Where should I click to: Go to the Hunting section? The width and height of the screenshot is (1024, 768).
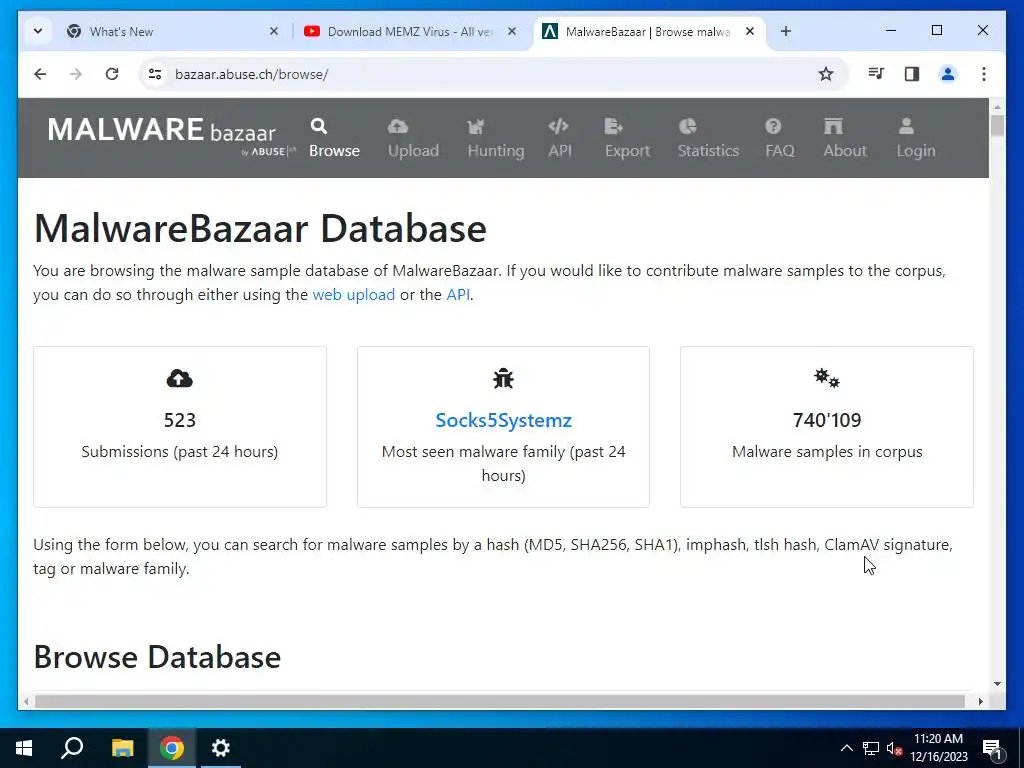point(496,138)
